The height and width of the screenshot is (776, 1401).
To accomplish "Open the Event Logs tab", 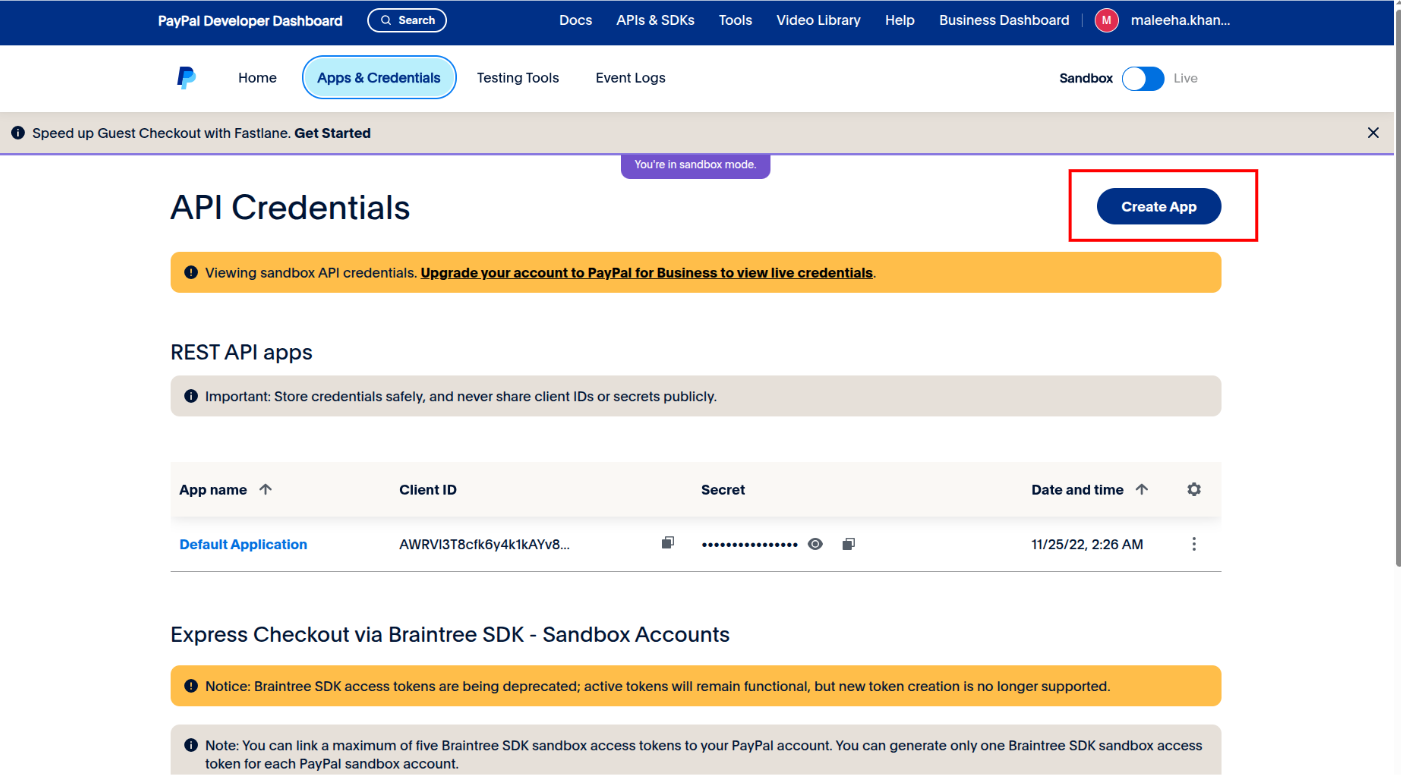I will click(x=630, y=78).
